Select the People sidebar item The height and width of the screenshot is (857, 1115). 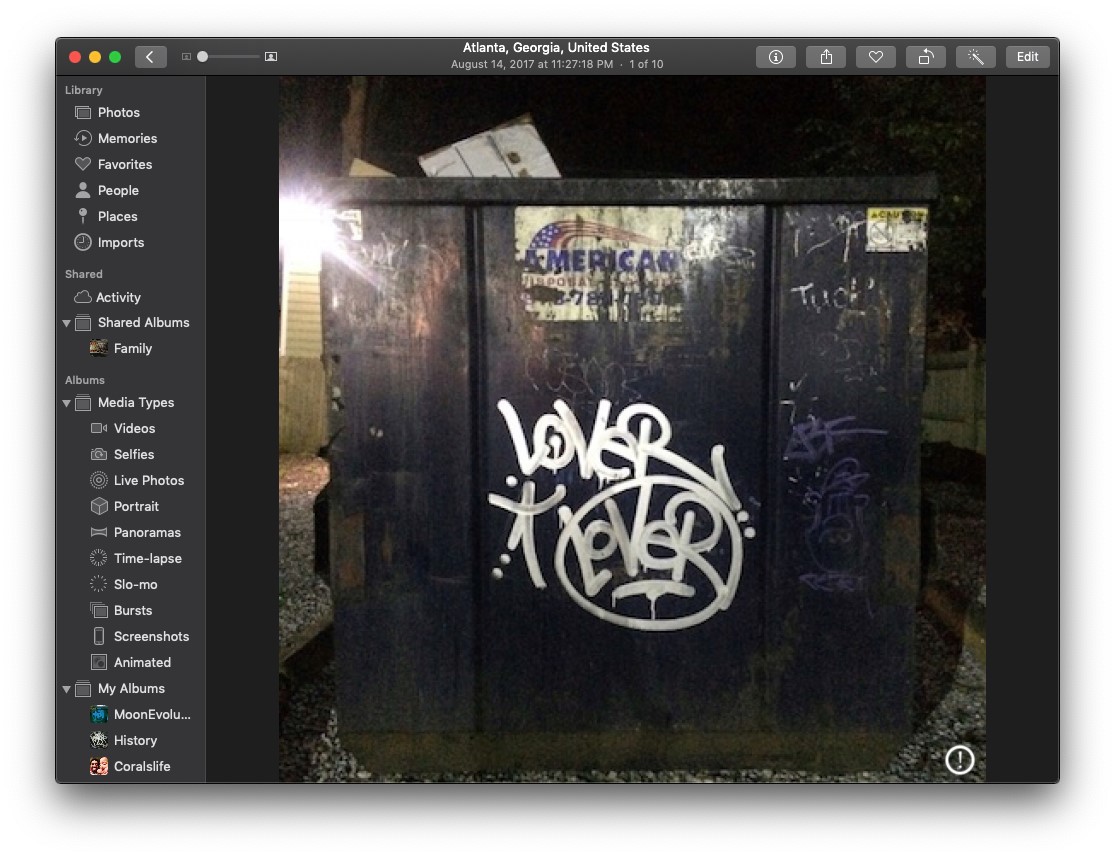(x=118, y=191)
